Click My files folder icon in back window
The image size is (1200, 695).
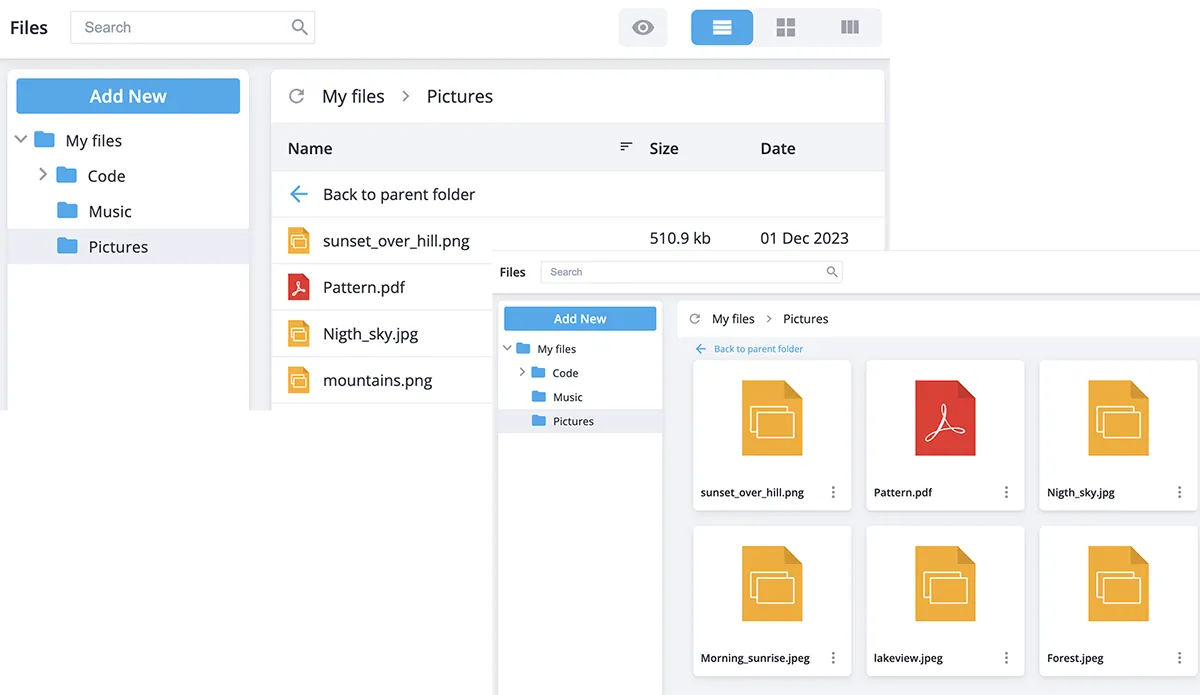pos(44,140)
